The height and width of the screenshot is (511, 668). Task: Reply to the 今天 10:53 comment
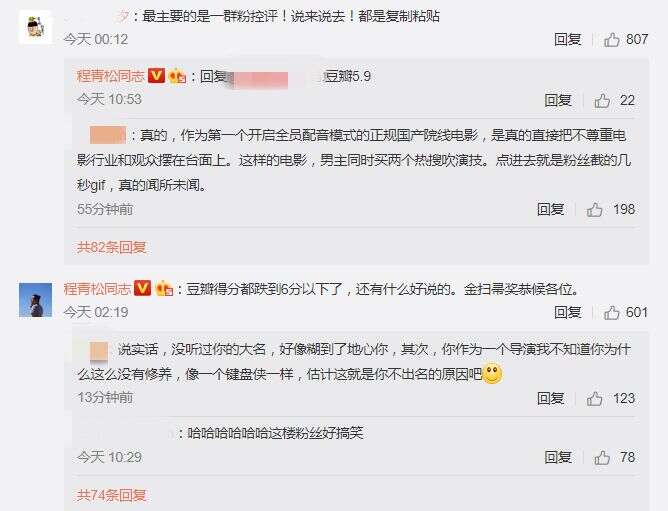pyautogui.click(x=558, y=101)
